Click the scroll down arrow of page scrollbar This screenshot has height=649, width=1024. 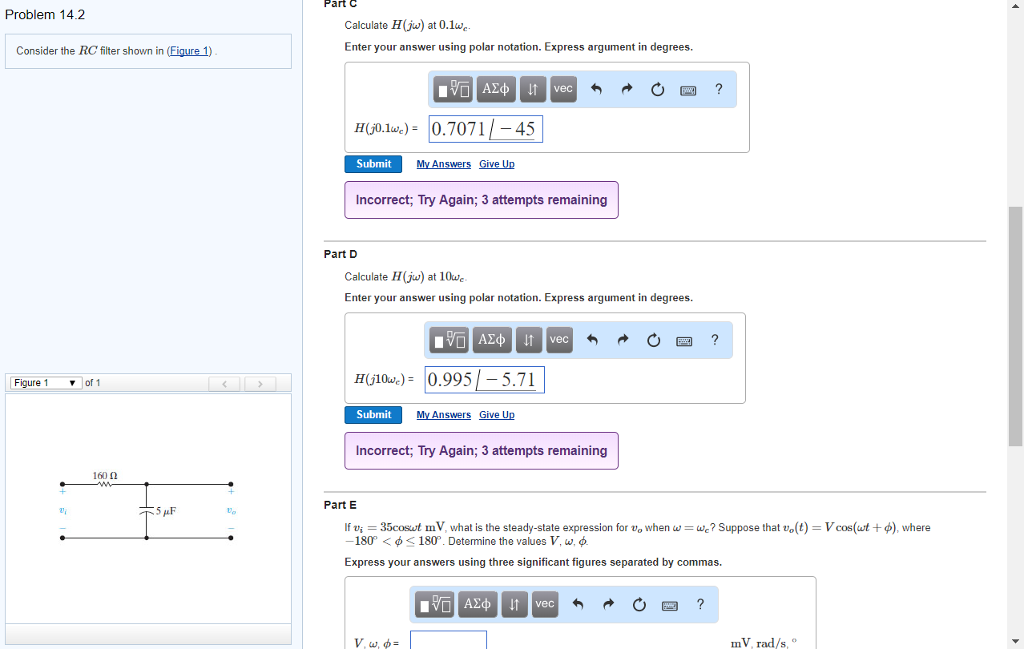(1016, 642)
